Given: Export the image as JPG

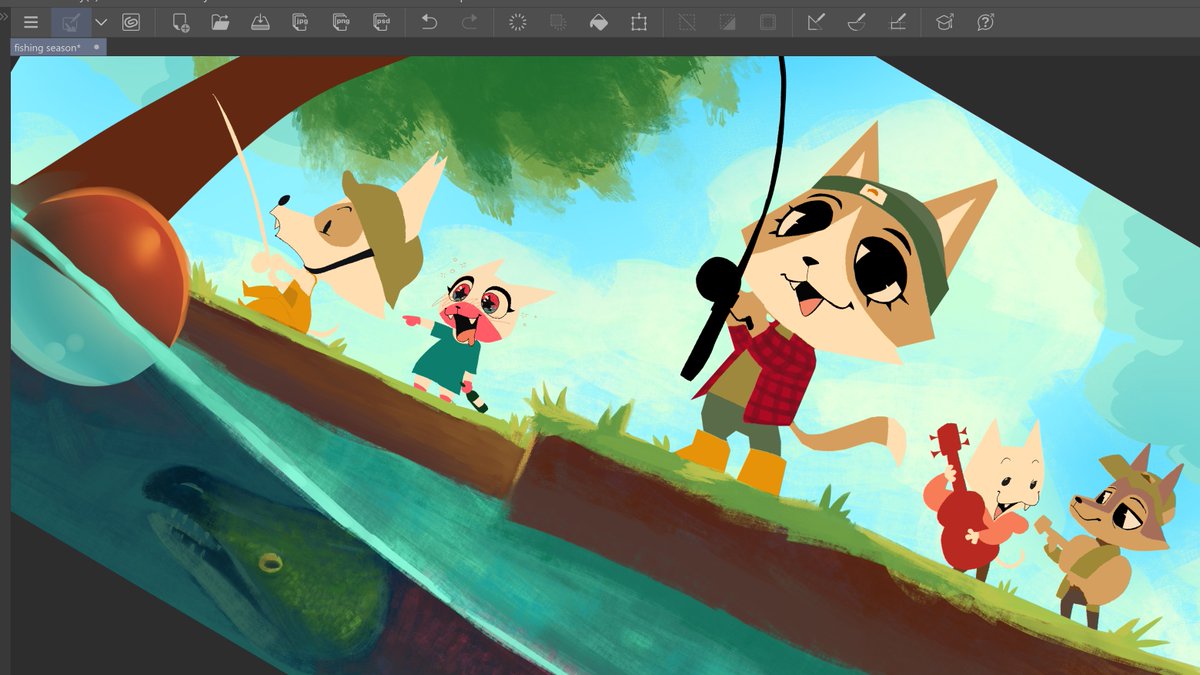Looking at the screenshot, I should (x=300, y=20).
